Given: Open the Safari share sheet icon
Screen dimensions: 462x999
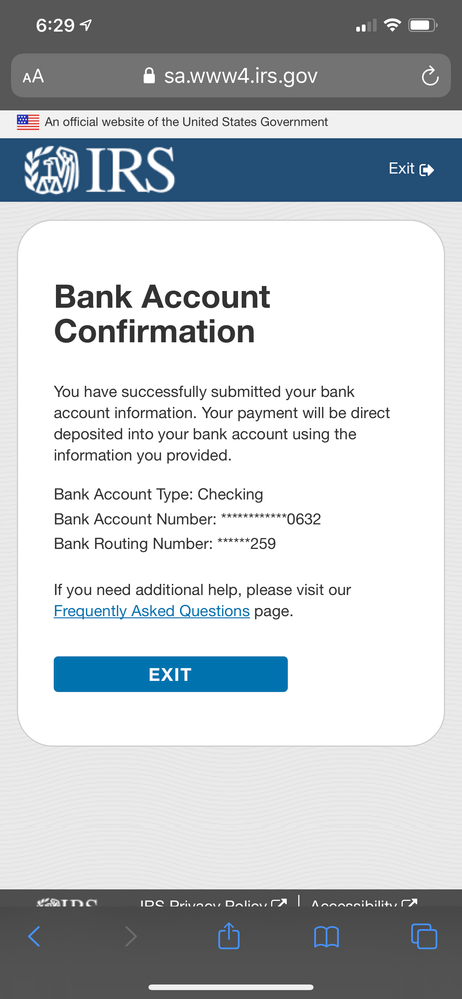Looking at the screenshot, I should point(229,935).
